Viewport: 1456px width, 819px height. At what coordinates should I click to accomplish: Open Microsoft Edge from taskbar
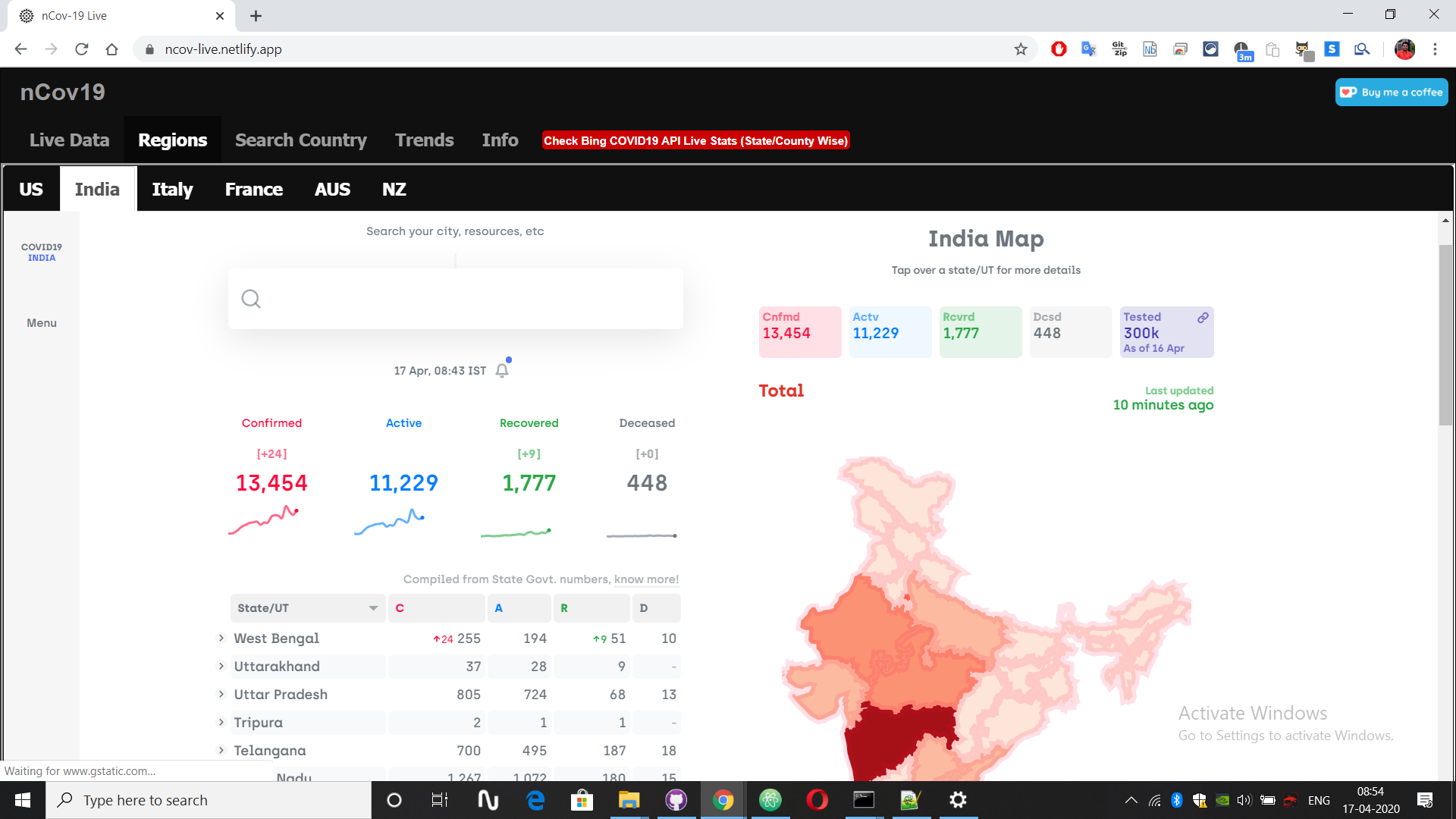[x=535, y=800]
